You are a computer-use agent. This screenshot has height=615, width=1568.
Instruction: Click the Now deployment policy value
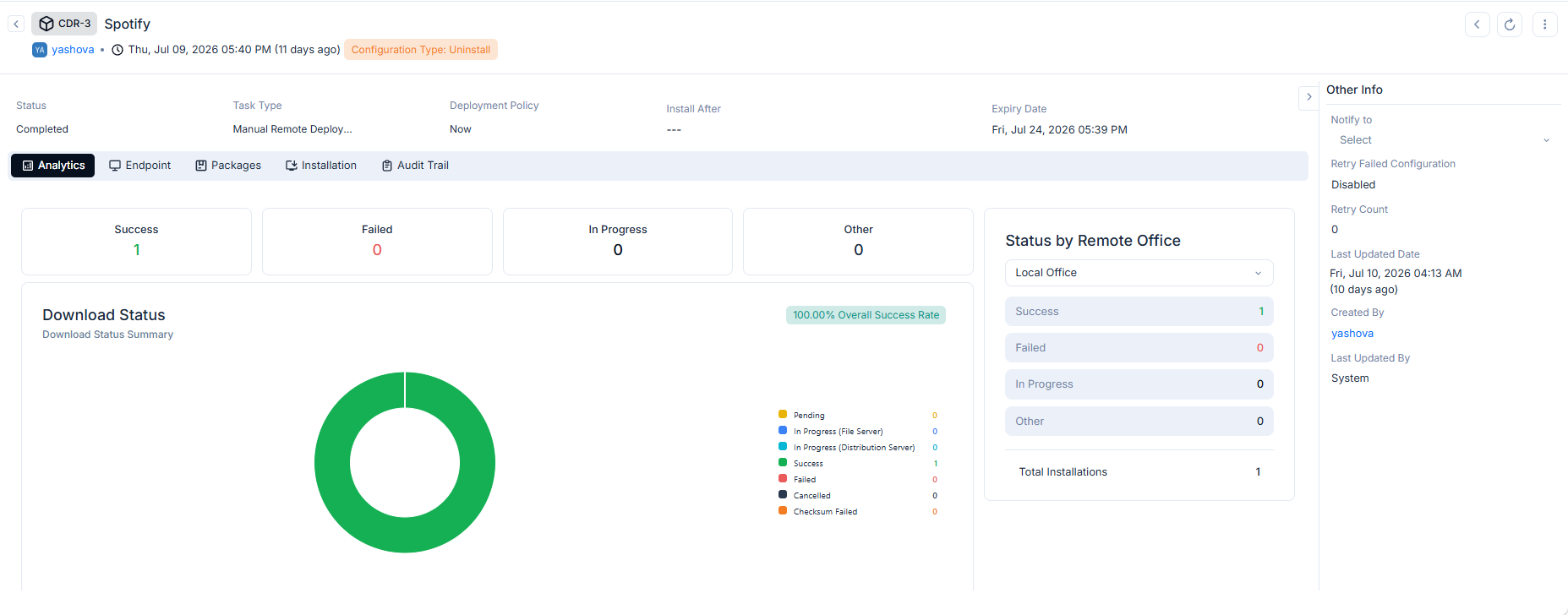pyautogui.click(x=461, y=129)
